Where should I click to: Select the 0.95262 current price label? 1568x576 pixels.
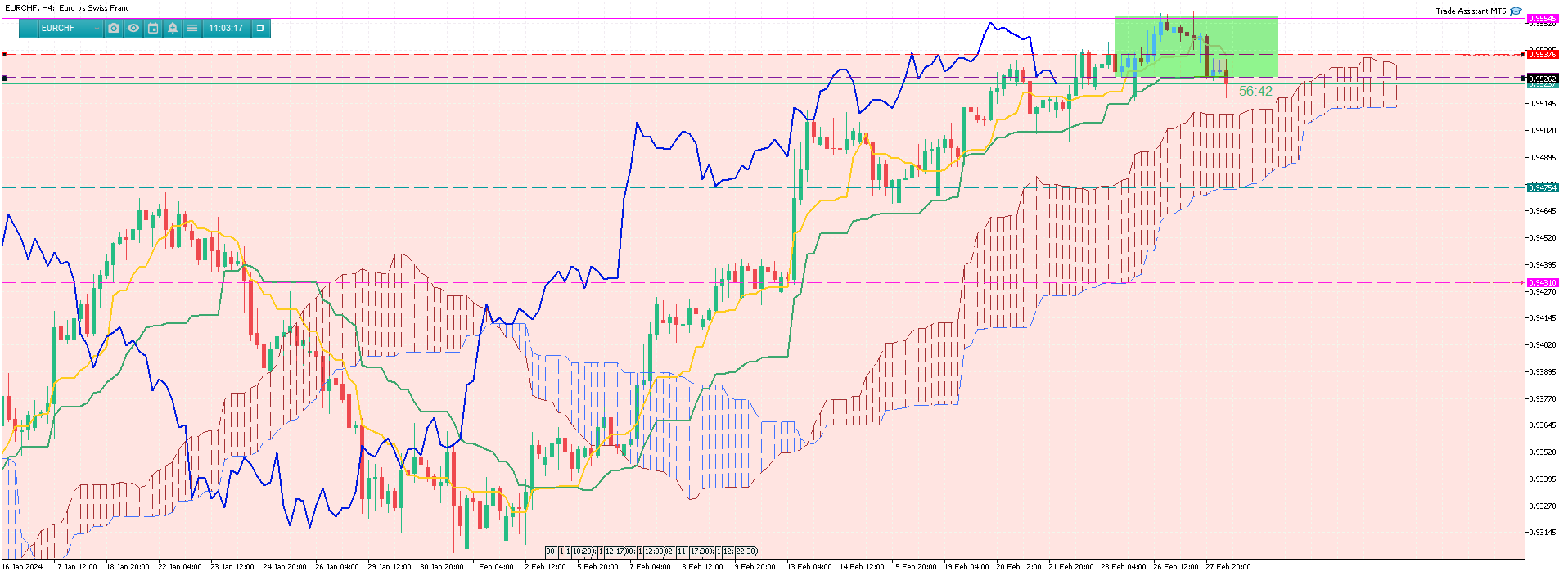(1543, 79)
